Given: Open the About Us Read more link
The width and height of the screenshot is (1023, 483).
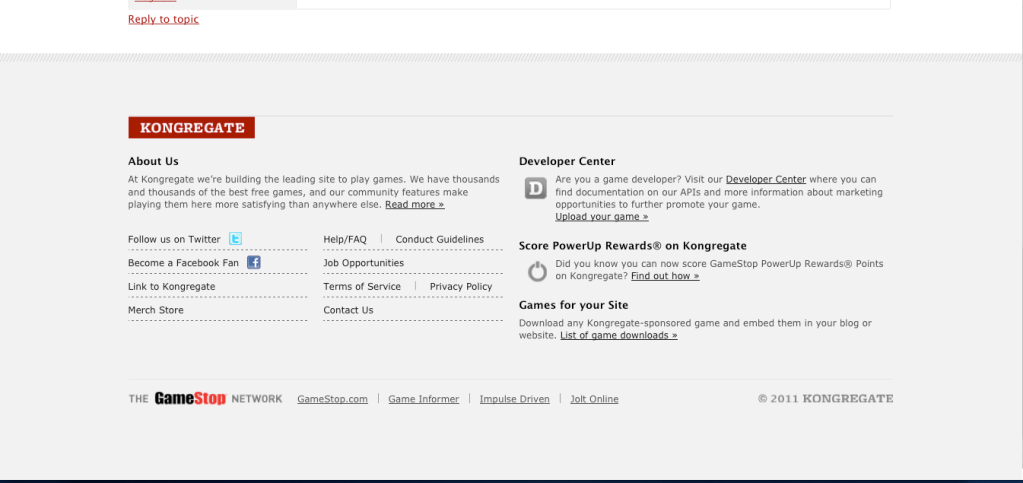Looking at the screenshot, I should [x=414, y=204].
